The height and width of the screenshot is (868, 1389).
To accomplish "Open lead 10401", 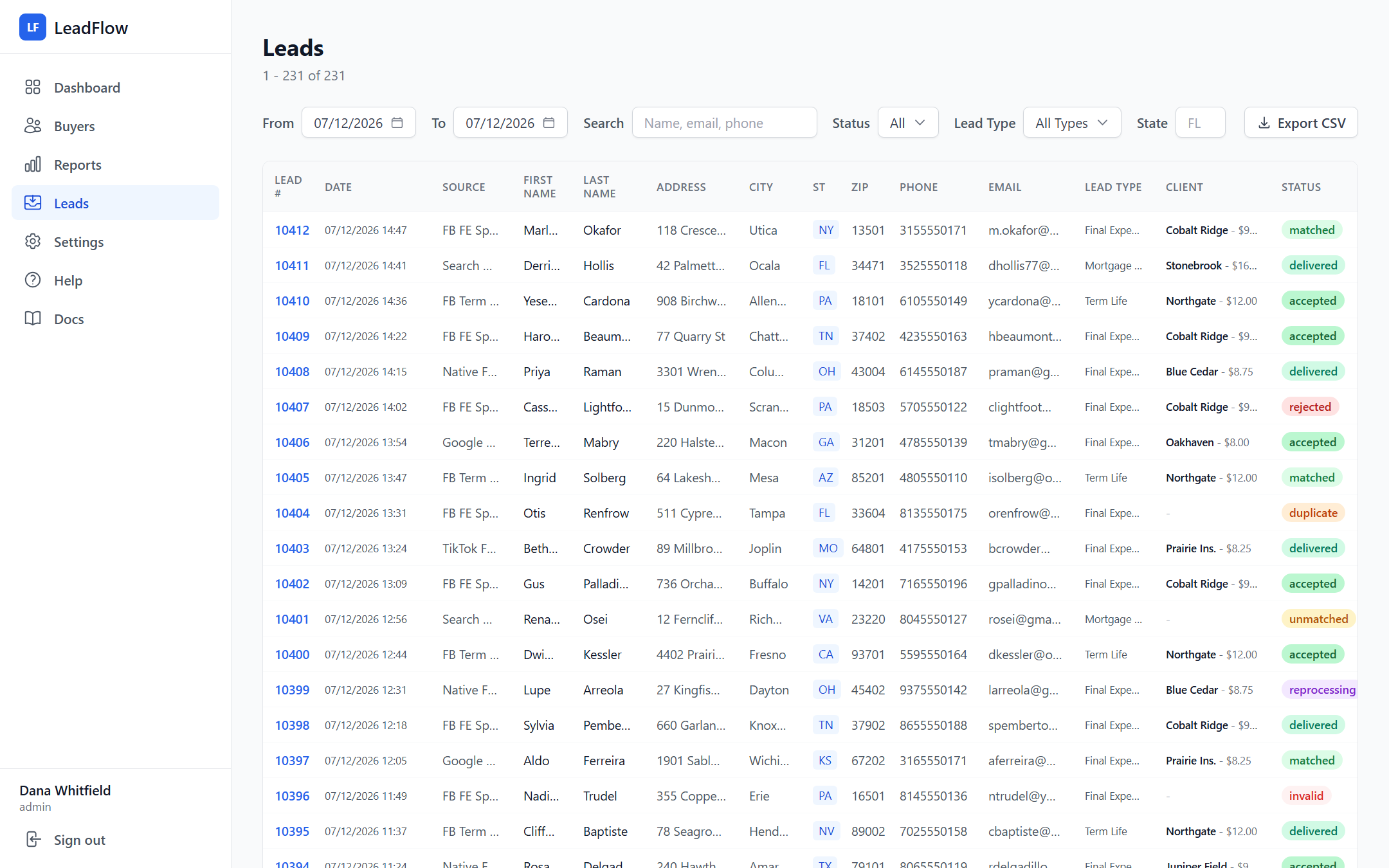I will (x=292, y=619).
